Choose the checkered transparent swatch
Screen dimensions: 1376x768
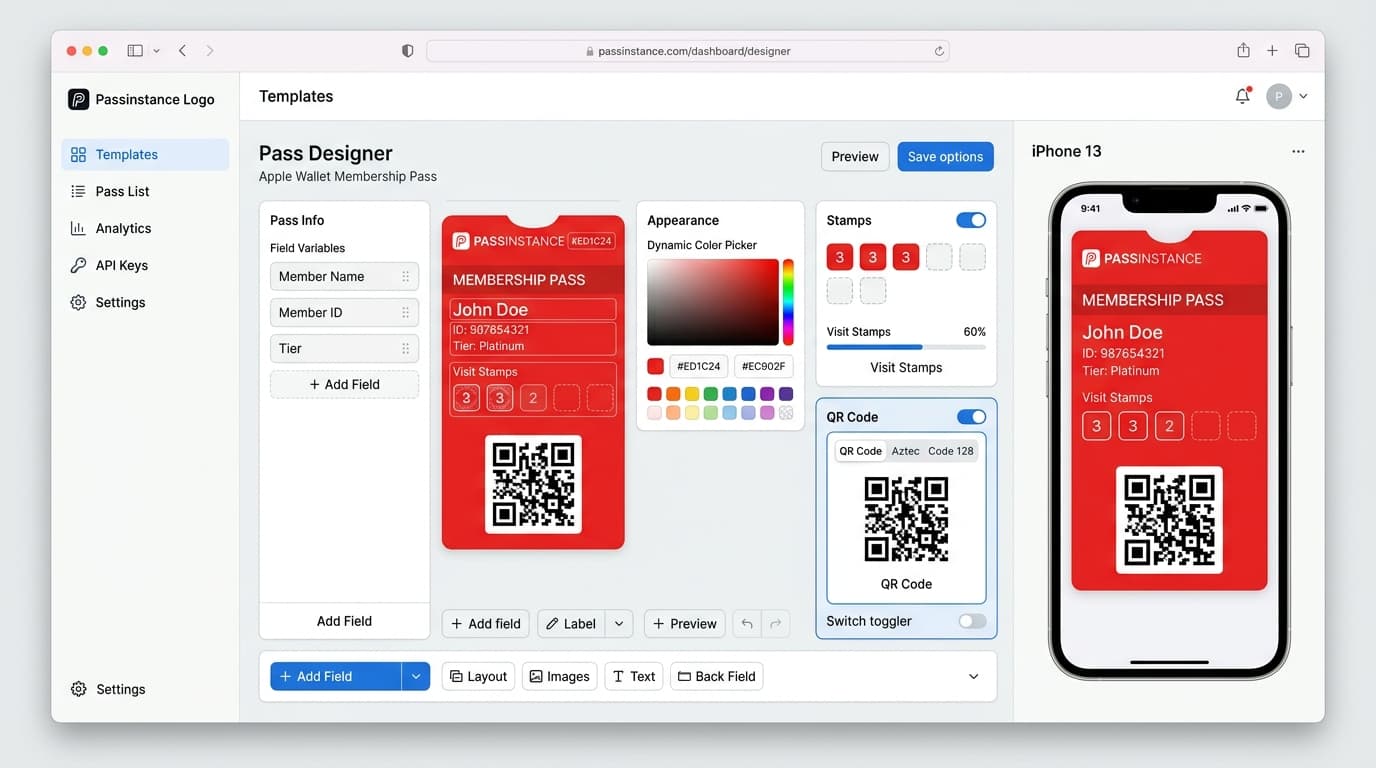tap(786, 413)
